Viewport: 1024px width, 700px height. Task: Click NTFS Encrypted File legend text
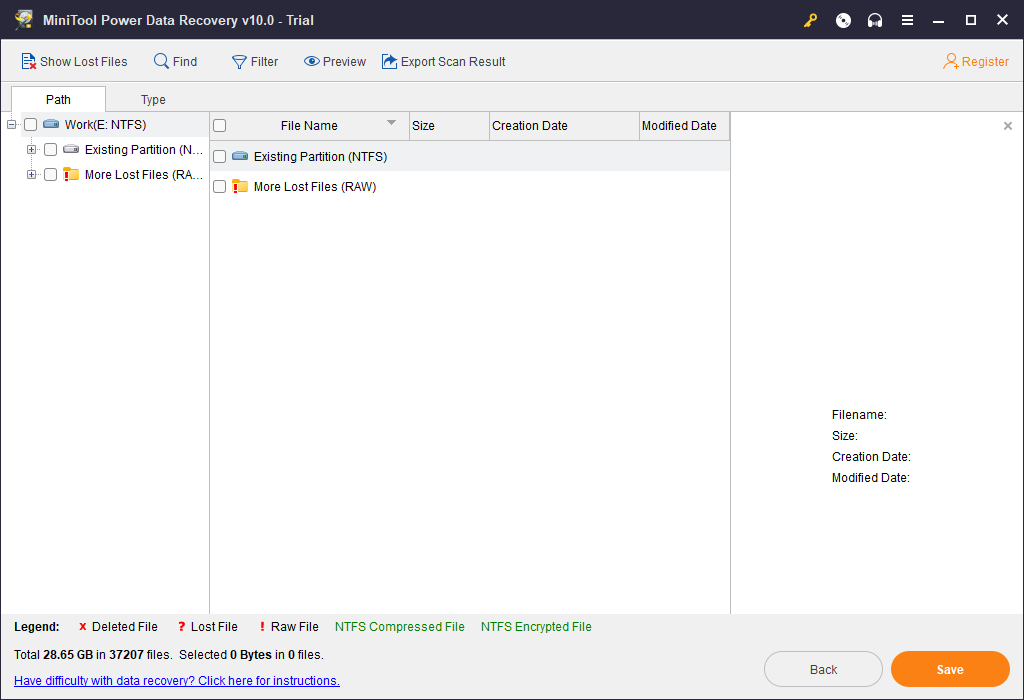536,626
